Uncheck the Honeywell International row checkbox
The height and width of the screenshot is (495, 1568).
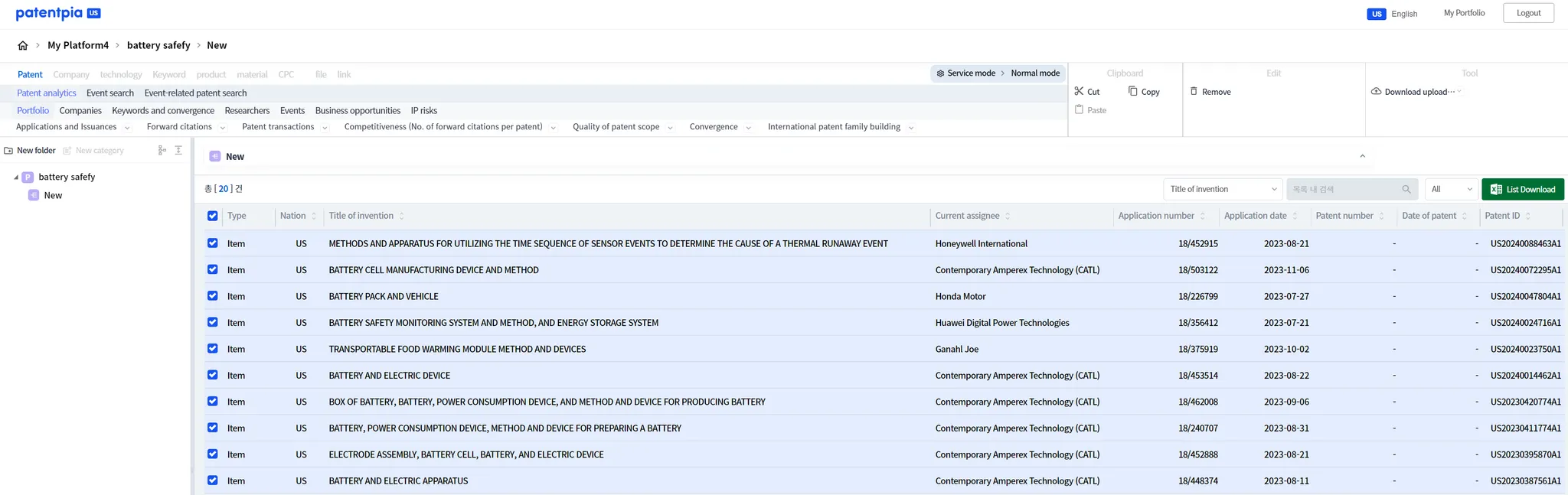tap(212, 243)
